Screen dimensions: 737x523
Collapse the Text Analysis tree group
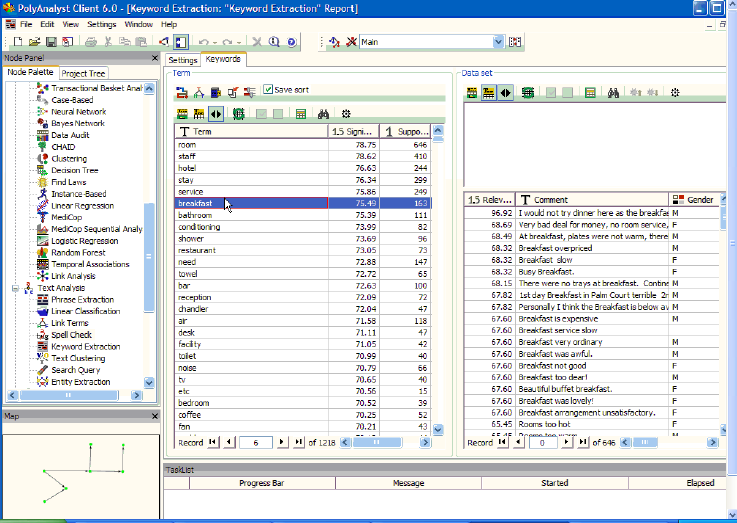click(16, 288)
